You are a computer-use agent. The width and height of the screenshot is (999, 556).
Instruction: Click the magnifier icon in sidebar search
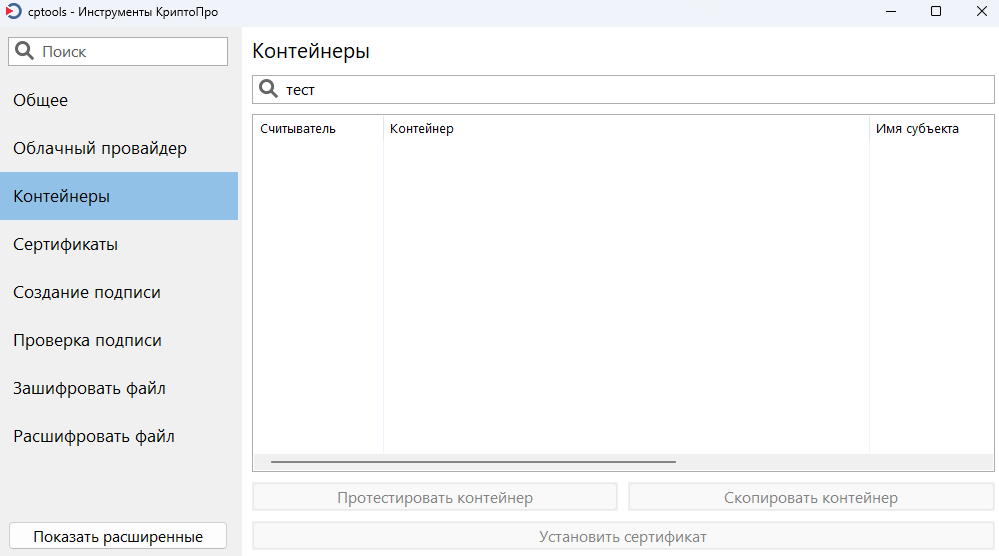[24, 51]
